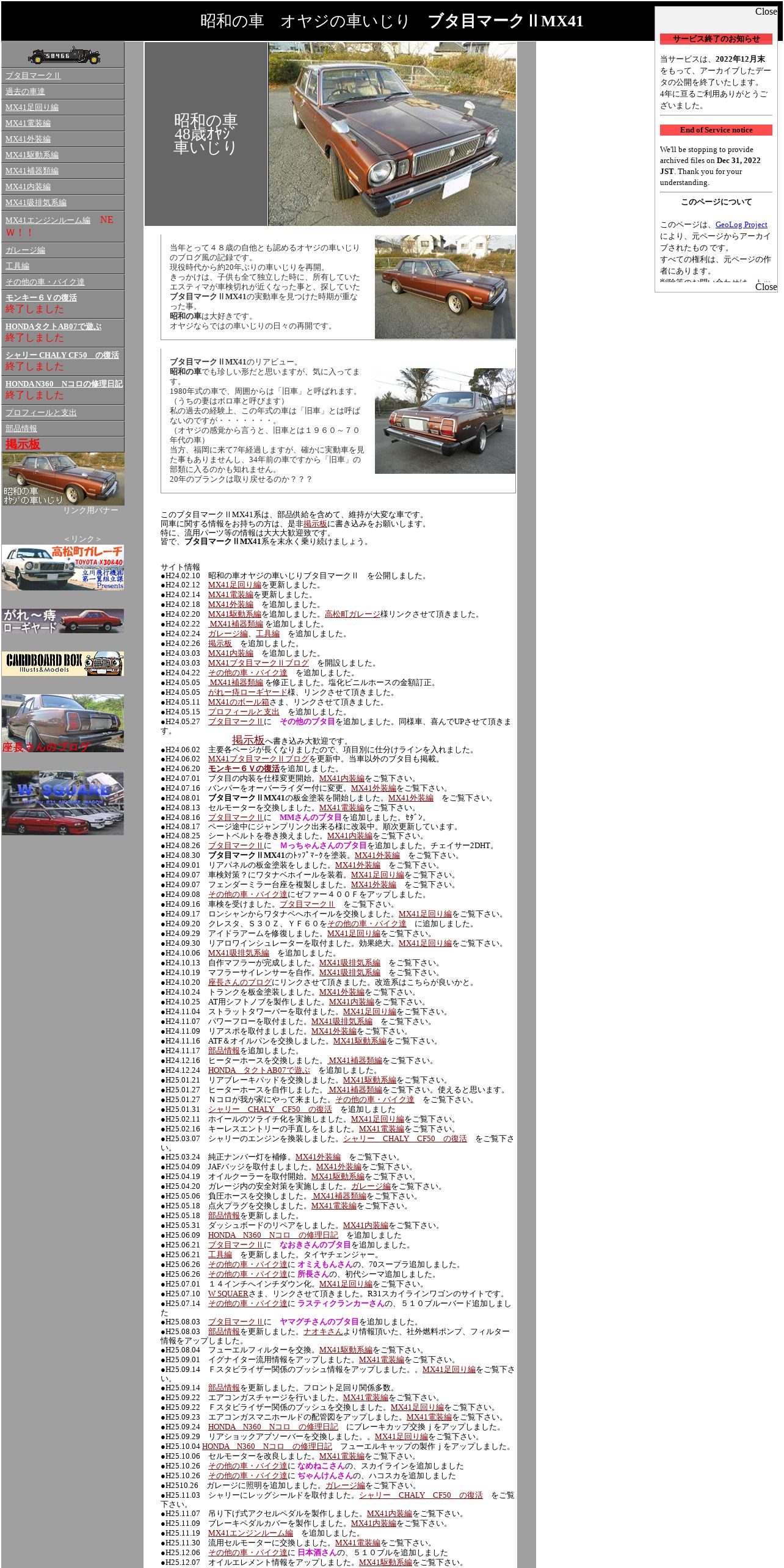Open MX41足回り編 link in the H24.02.12 entry
Viewport: 784px width, 1568px height.
[x=234, y=585]
